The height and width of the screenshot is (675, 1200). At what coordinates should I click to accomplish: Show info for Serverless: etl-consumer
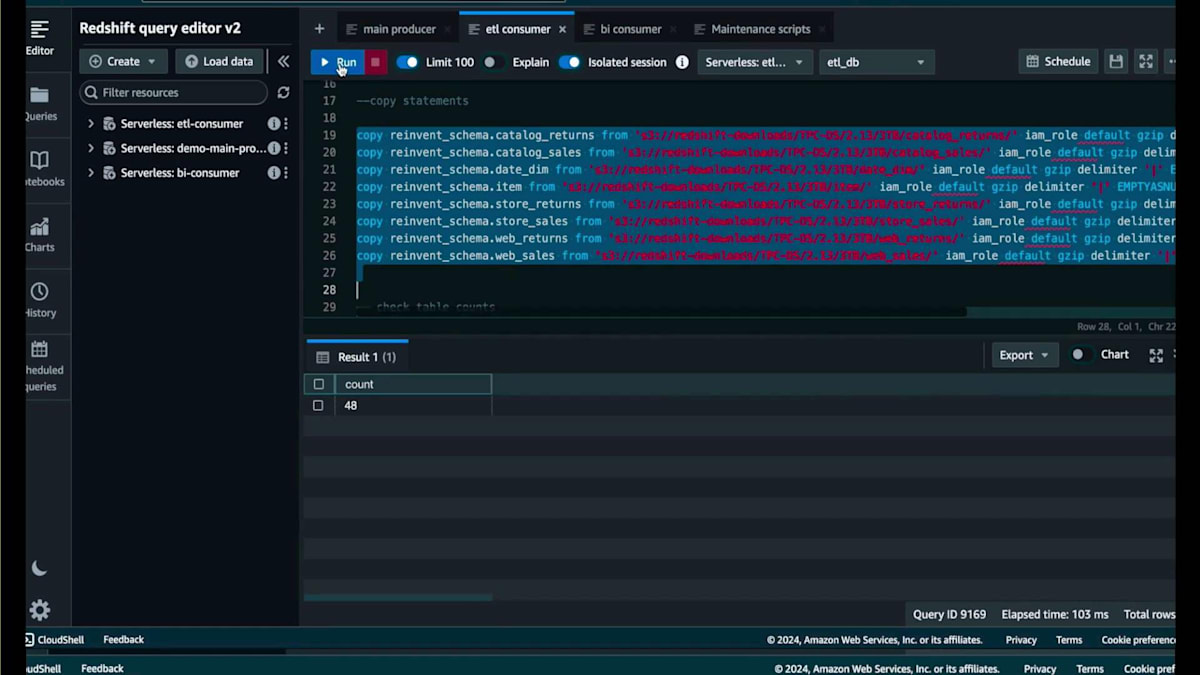click(273, 124)
